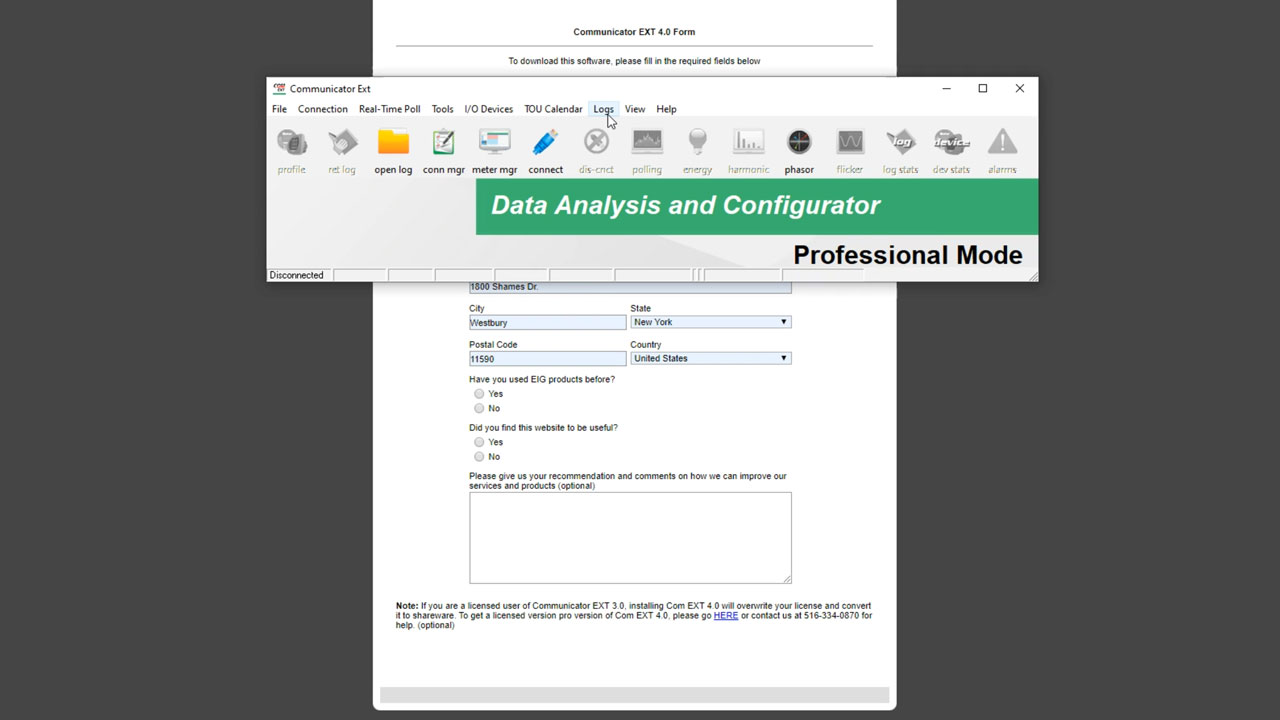Select Yes for used EIG products before
This screenshot has height=720, width=1280.
tap(479, 394)
